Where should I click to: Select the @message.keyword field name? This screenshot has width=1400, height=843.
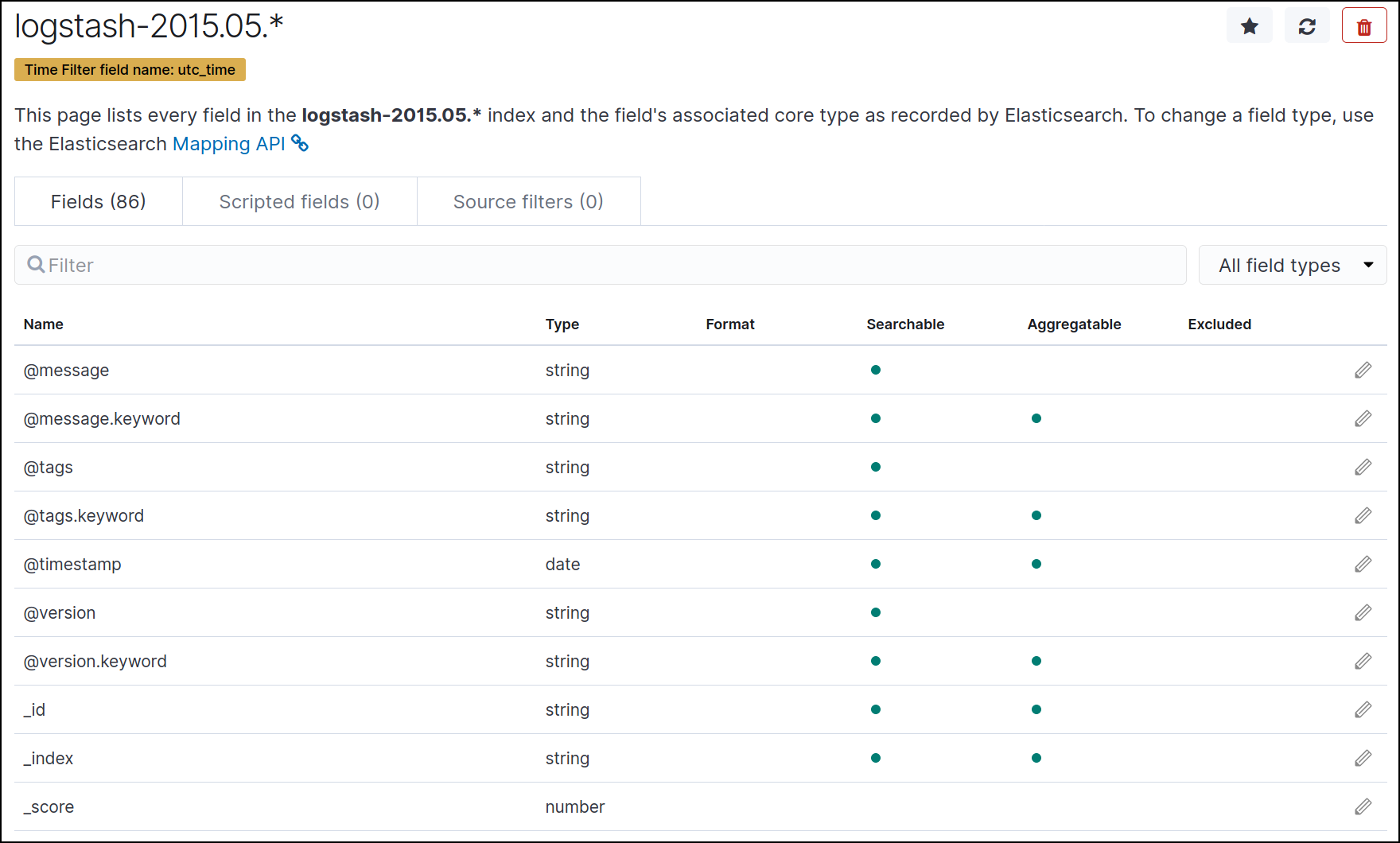pos(102,419)
